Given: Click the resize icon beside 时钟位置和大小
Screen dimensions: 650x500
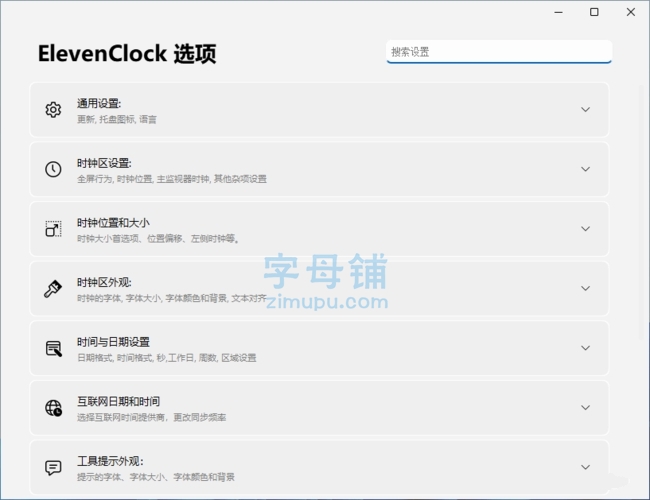Looking at the screenshot, I should point(53,229).
